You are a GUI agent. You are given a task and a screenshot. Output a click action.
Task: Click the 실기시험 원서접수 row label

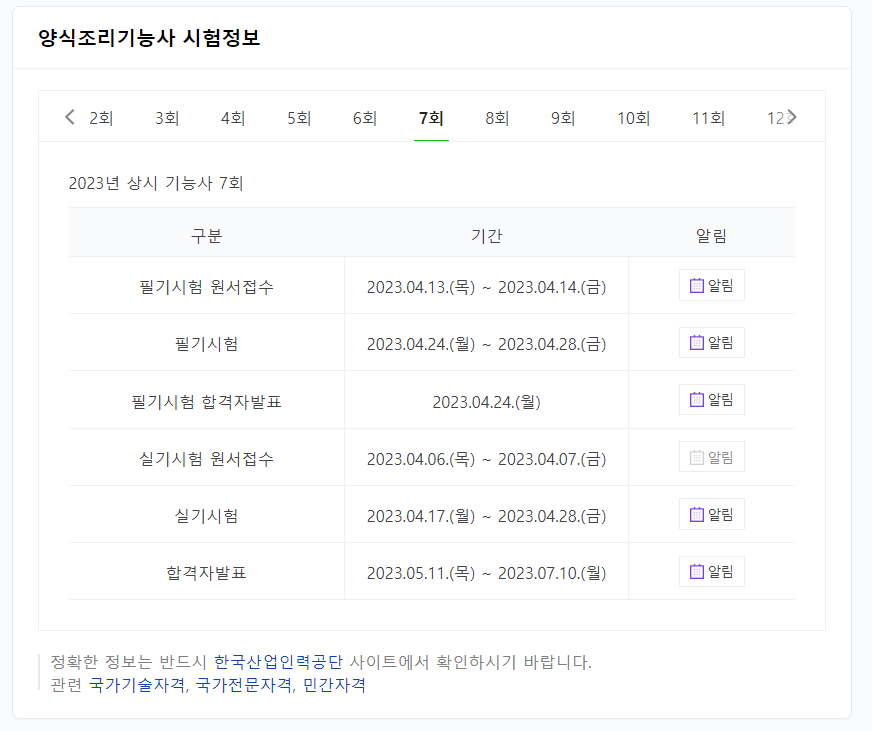click(x=206, y=459)
